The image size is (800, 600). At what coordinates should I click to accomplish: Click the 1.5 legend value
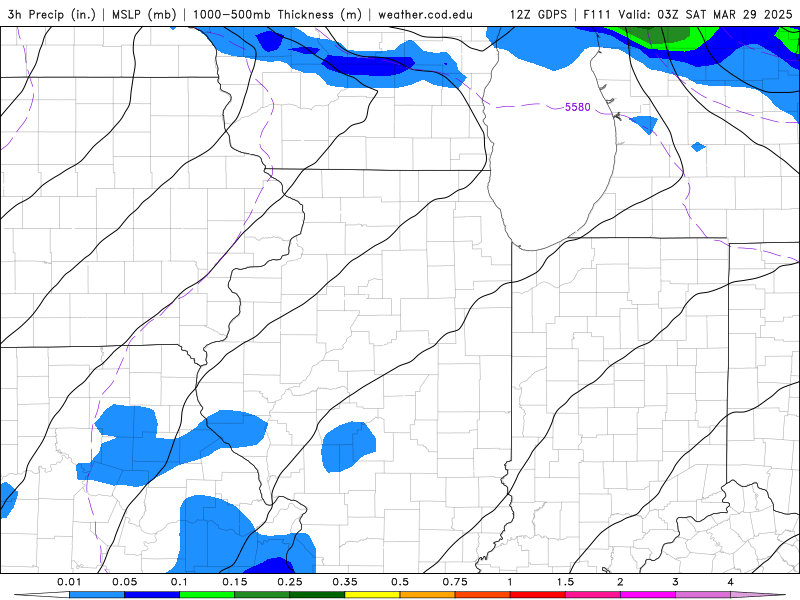pos(565,582)
